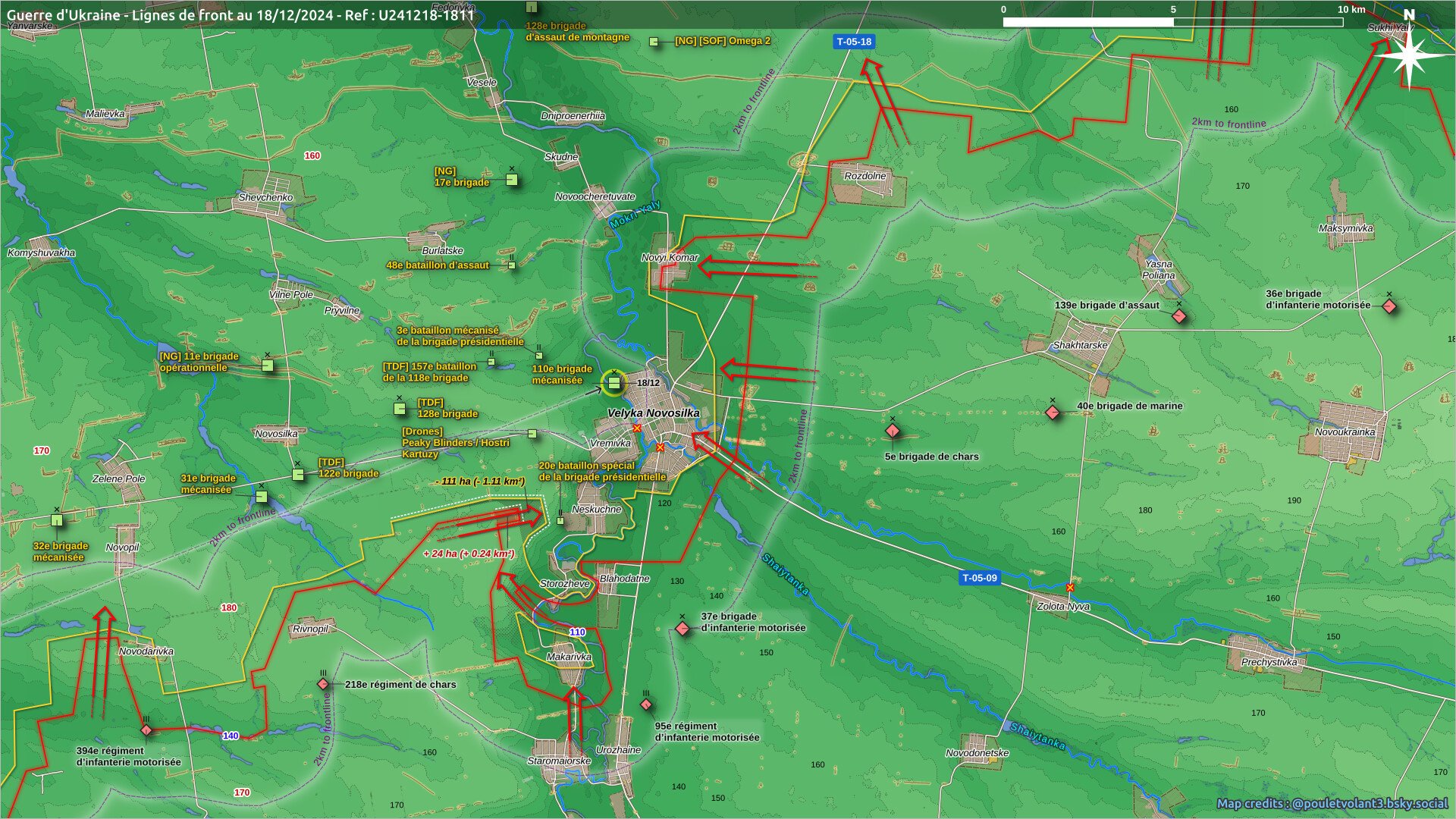Click the Novoocheretuvate label
Screen dimensions: 1456x819
595,196
